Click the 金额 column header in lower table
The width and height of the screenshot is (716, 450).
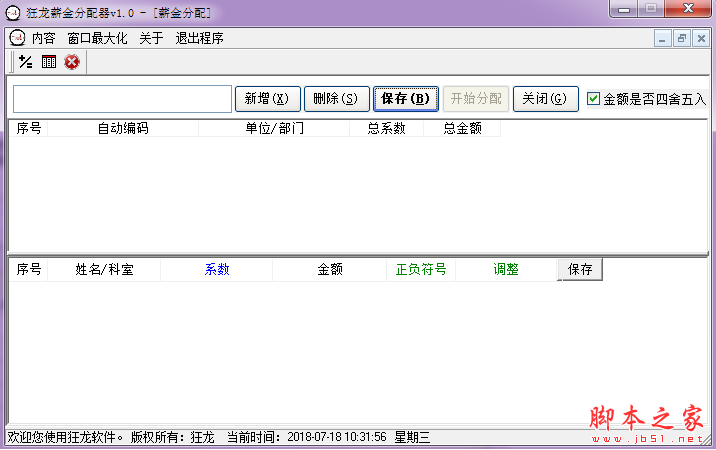330,270
